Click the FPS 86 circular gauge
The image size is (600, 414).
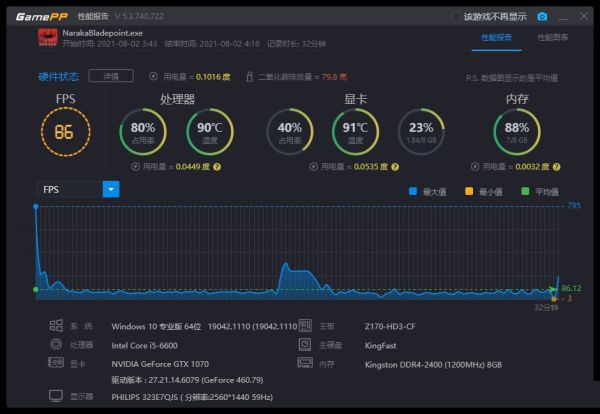point(64,131)
